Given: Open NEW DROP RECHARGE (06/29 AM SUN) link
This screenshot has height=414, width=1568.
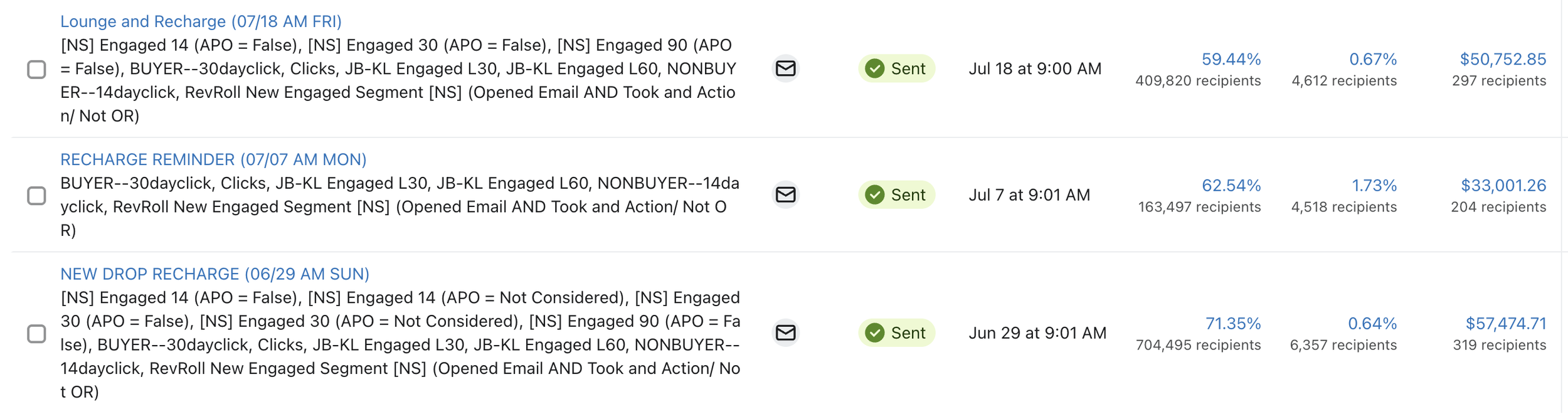Looking at the screenshot, I should [x=215, y=274].
